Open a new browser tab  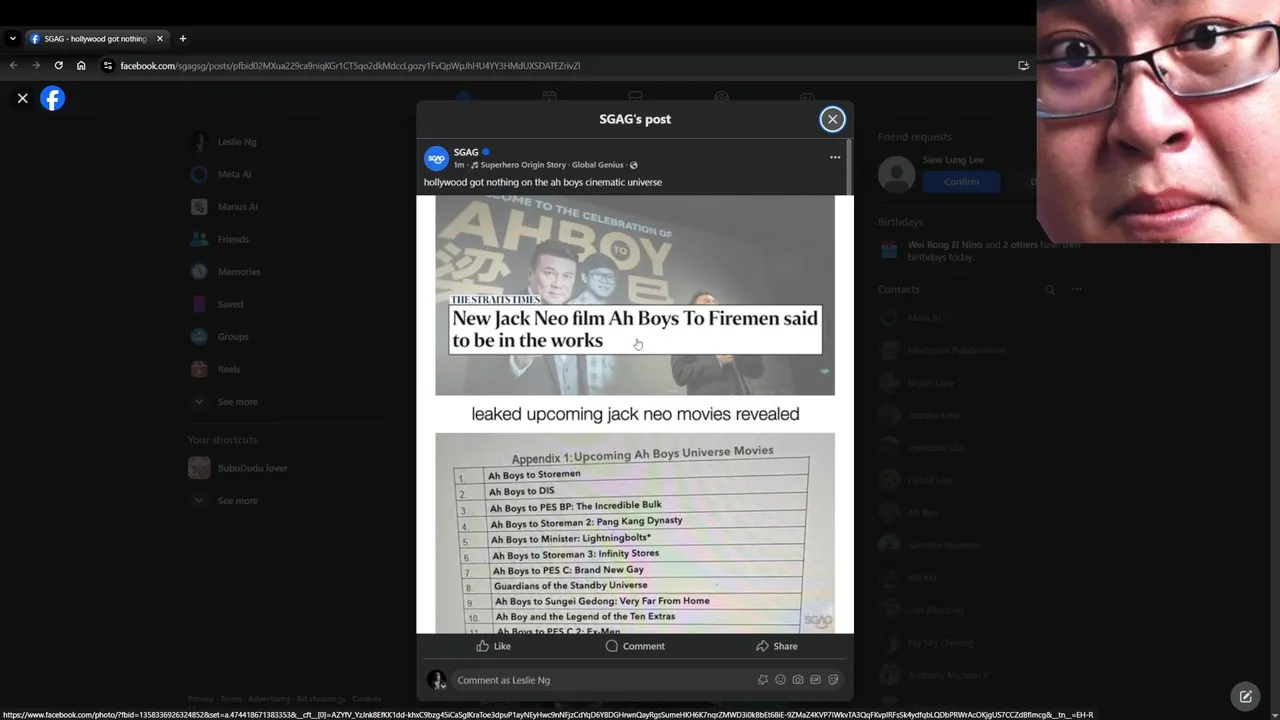pyautogui.click(x=182, y=39)
